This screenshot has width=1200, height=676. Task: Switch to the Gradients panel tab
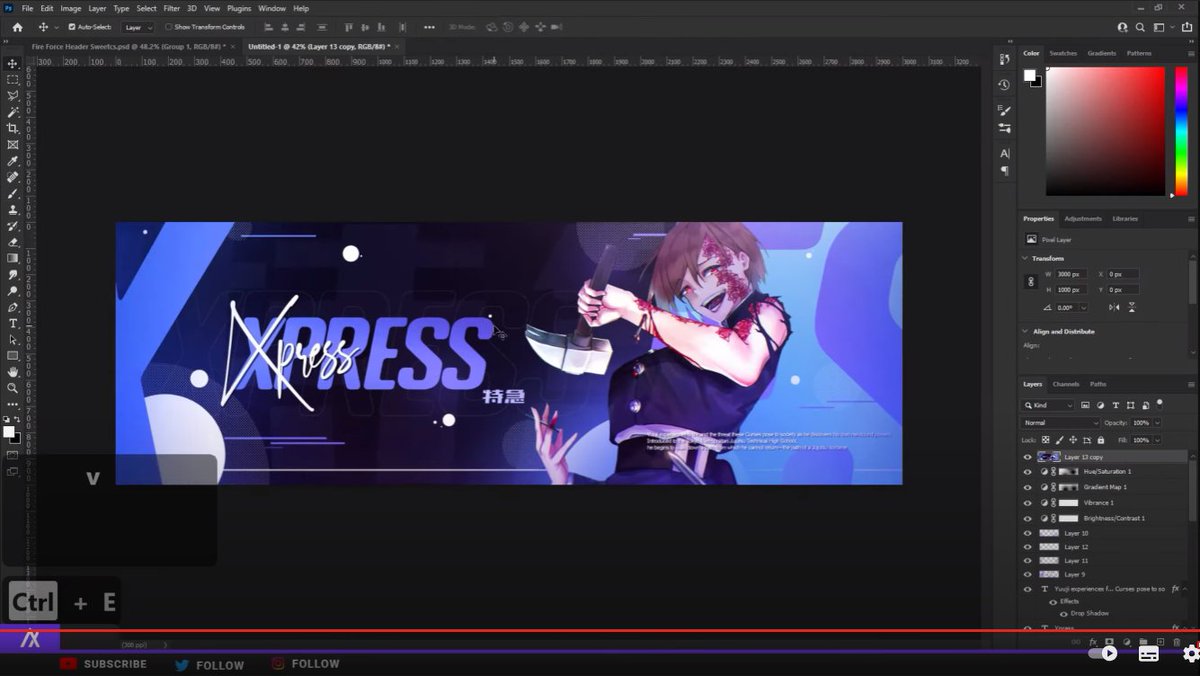pyautogui.click(x=1101, y=53)
